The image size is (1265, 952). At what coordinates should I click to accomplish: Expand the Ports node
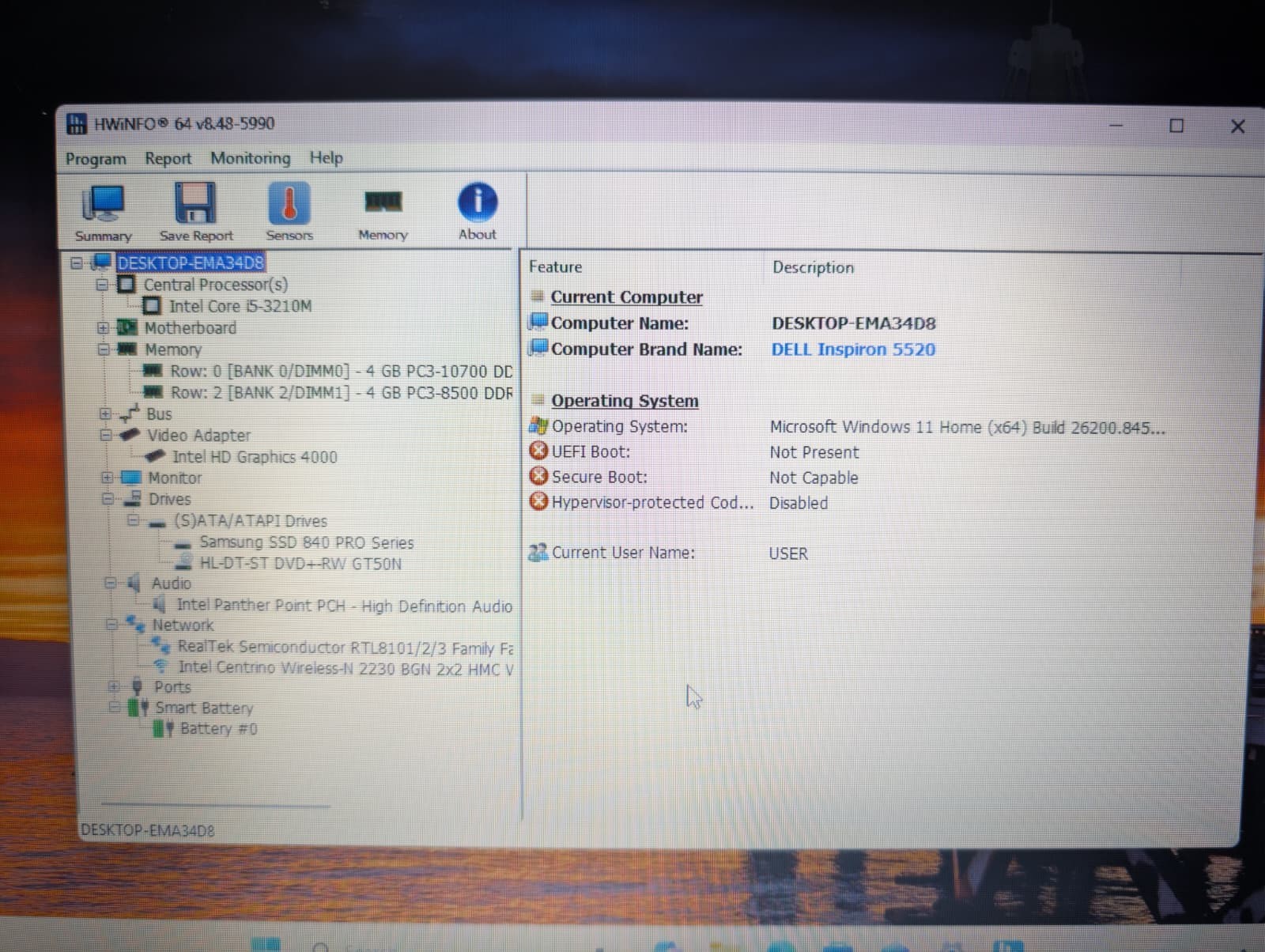tap(114, 686)
